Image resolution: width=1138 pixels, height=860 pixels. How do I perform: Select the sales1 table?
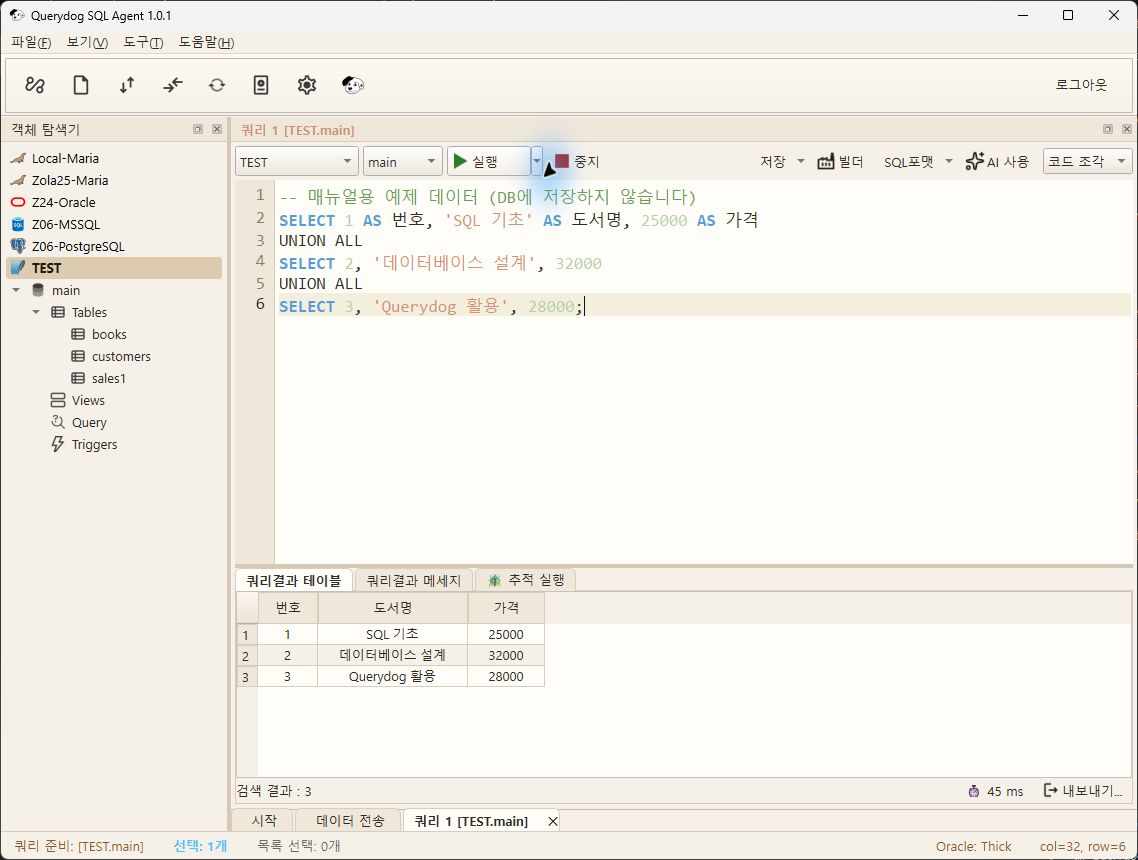click(109, 378)
